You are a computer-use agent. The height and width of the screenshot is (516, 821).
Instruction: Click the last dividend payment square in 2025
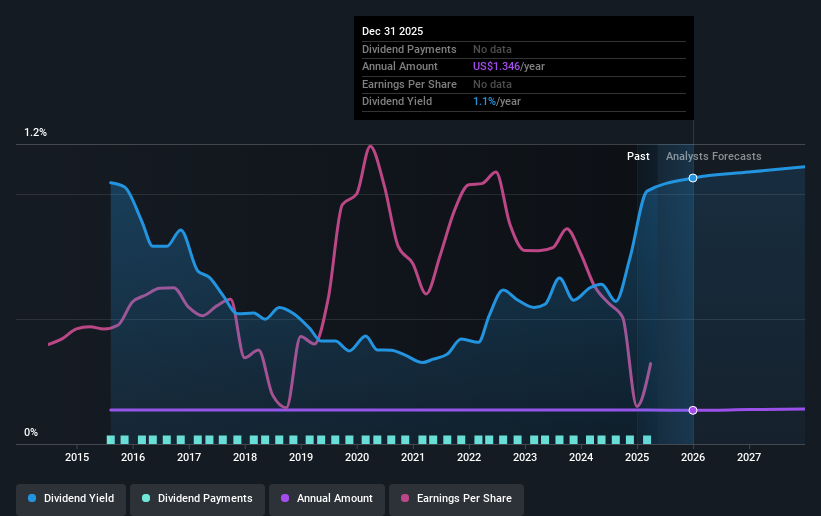tap(647, 440)
